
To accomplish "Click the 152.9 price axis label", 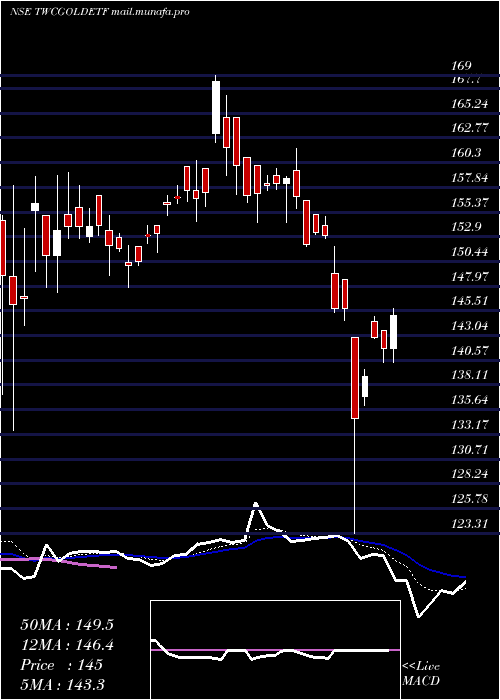I will pos(467,227).
